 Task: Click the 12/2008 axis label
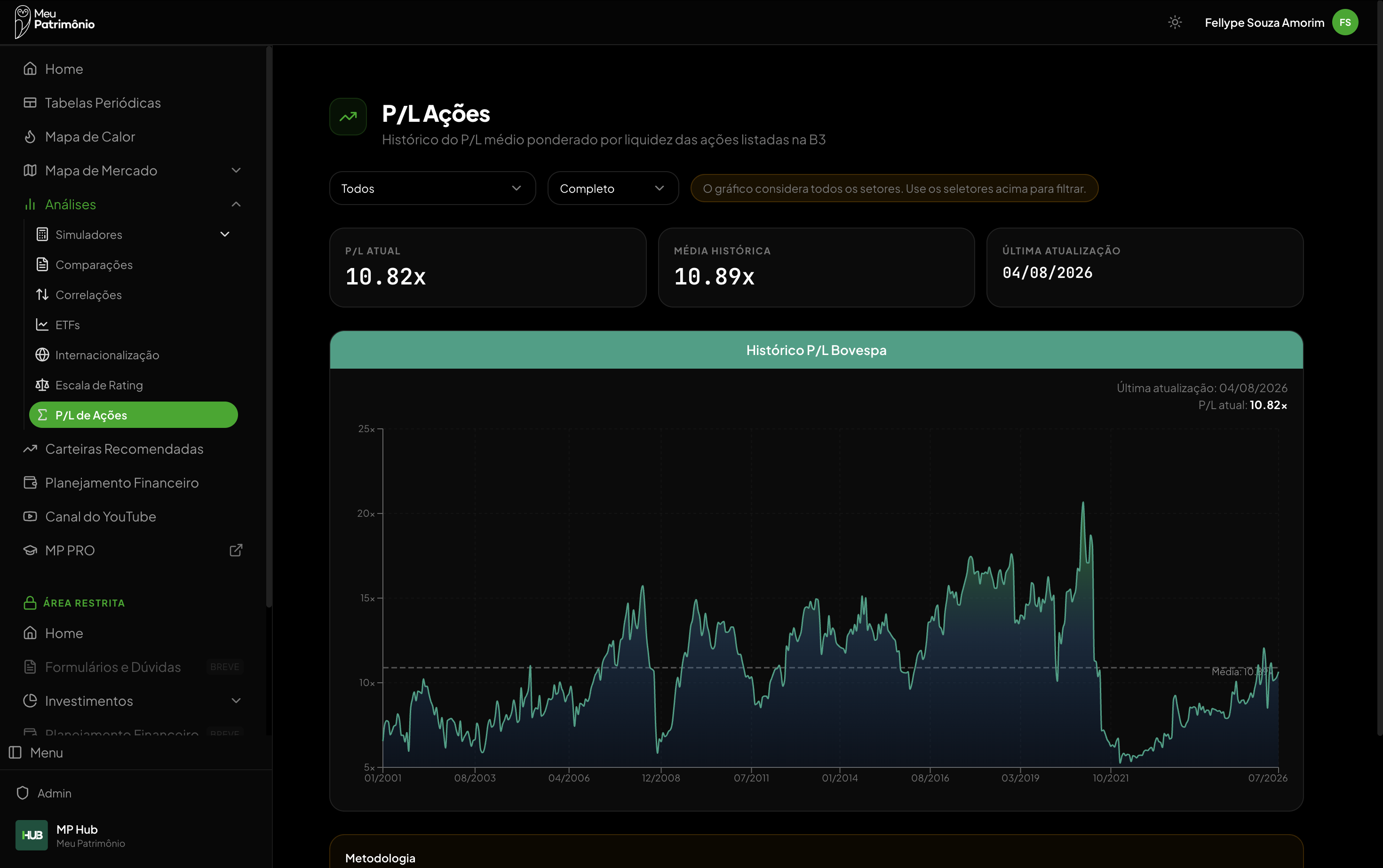pos(660,778)
